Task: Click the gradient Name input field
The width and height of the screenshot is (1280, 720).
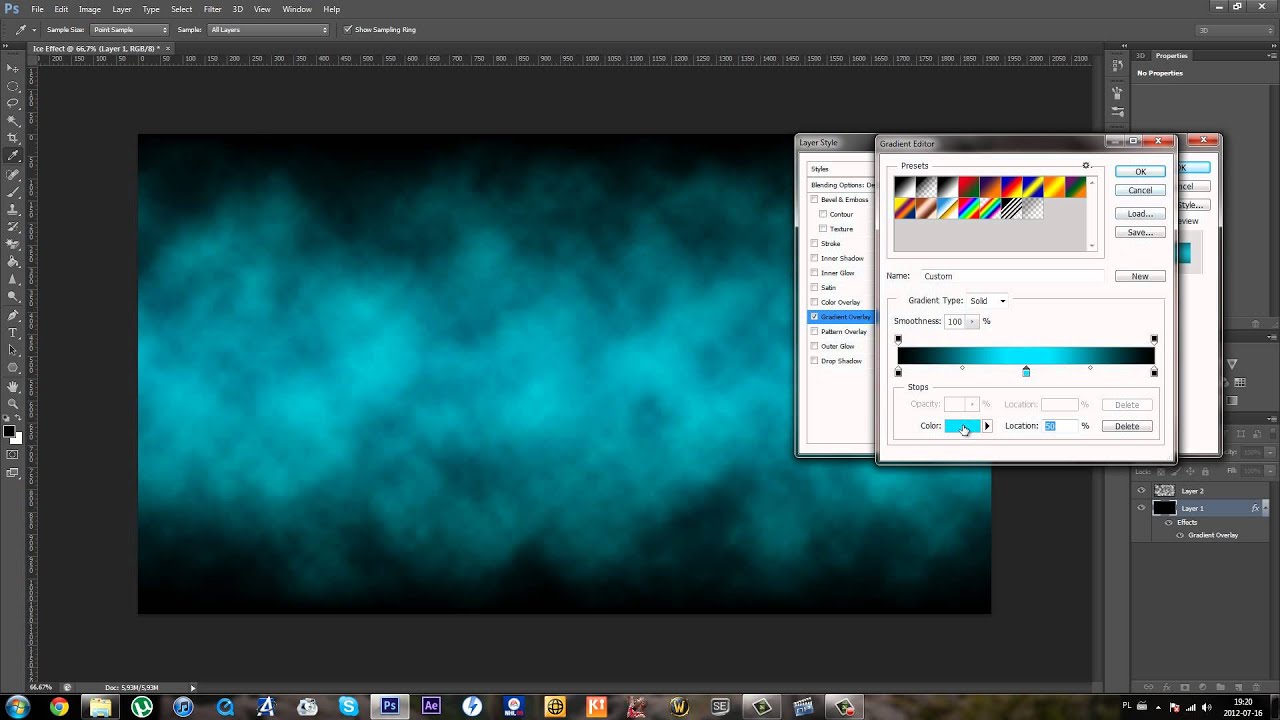Action: 1012,276
